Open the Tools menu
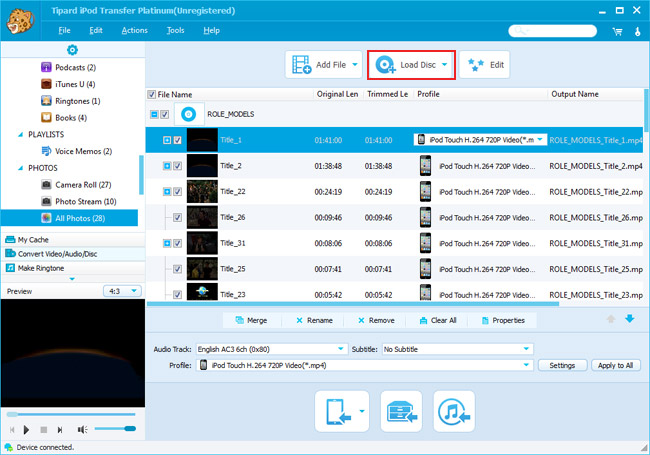This screenshot has width=650, height=455. (175, 30)
